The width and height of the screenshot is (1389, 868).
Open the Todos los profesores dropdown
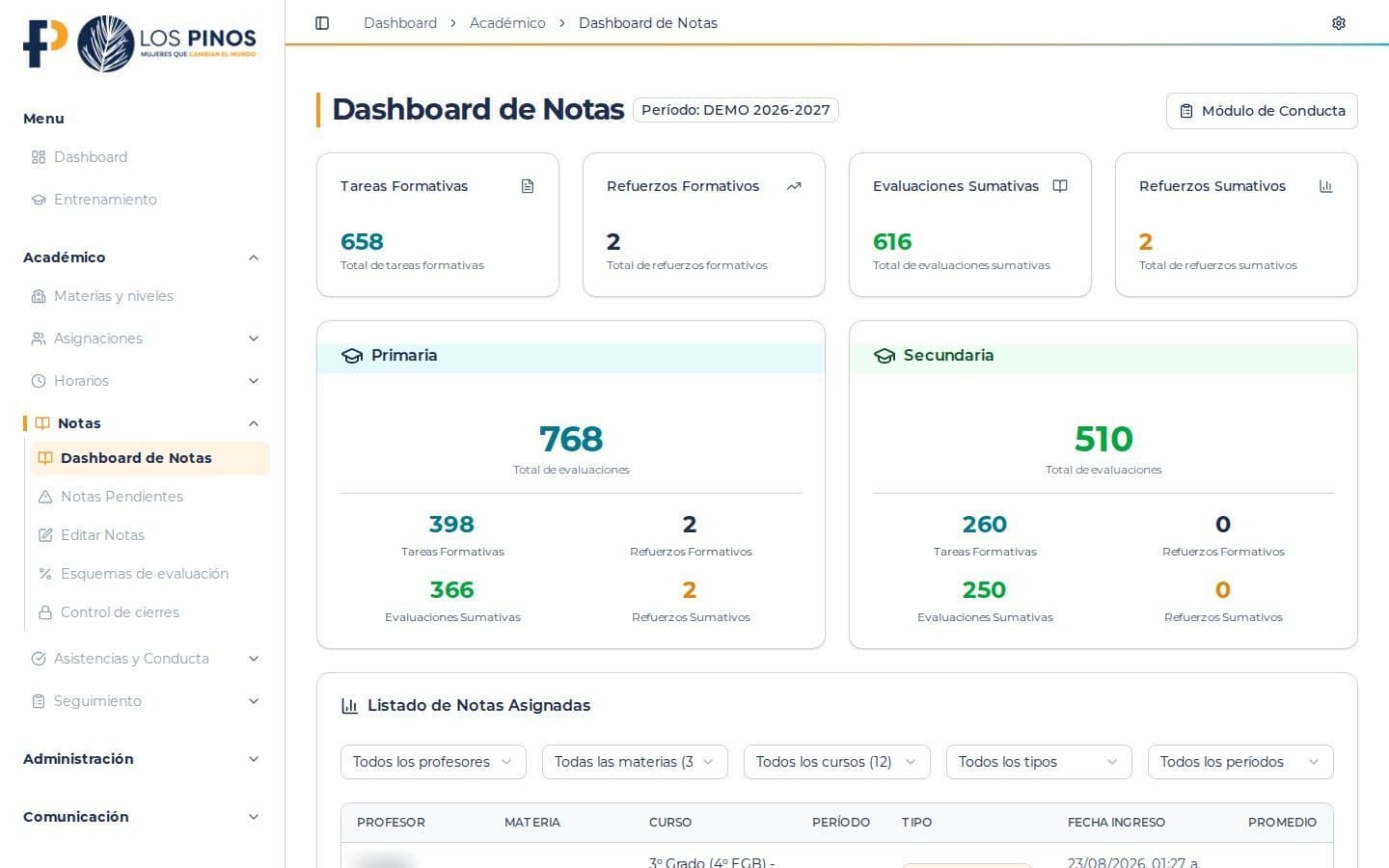[433, 762]
